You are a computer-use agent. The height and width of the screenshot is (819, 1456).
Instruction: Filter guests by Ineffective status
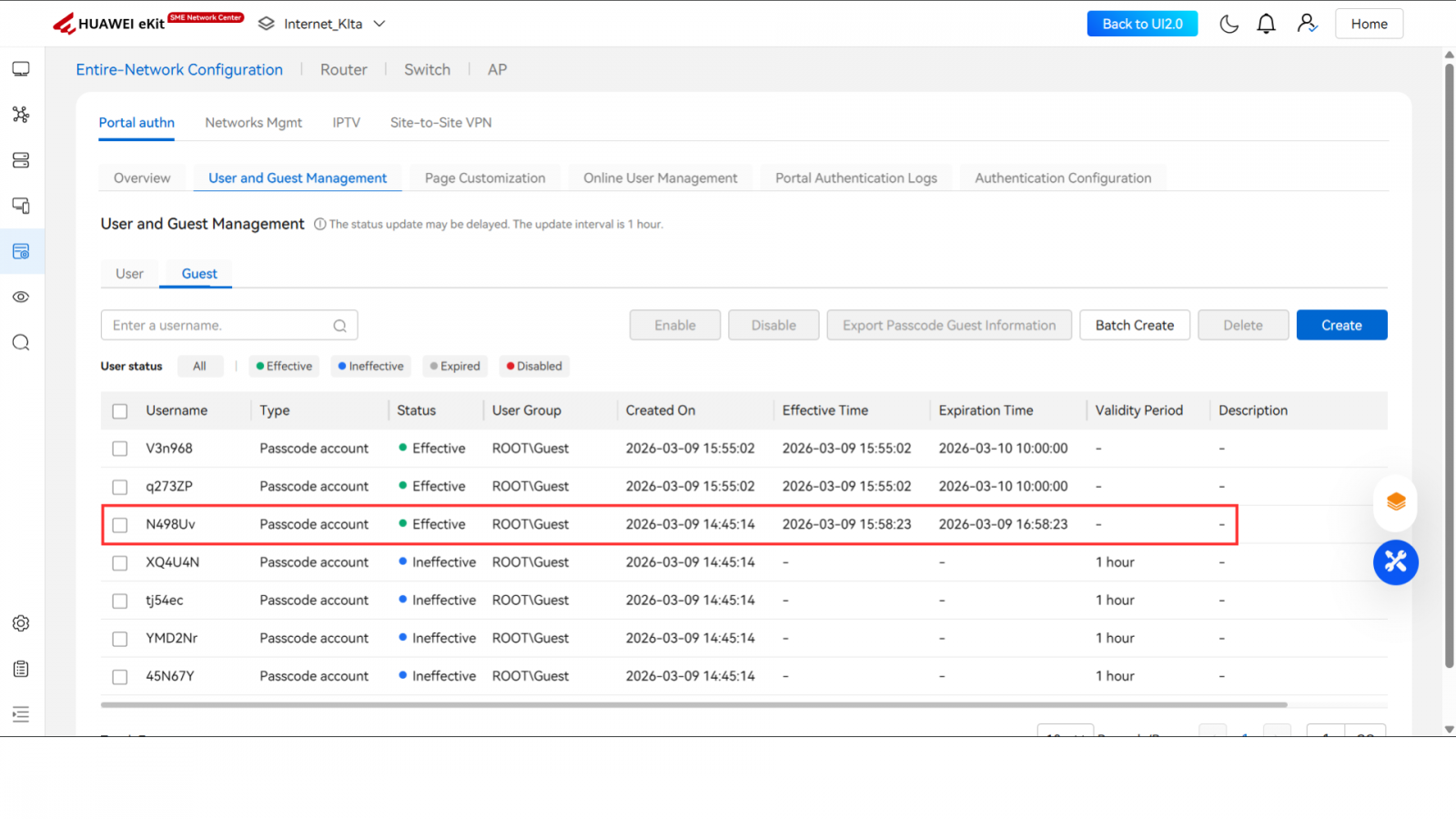click(370, 367)
